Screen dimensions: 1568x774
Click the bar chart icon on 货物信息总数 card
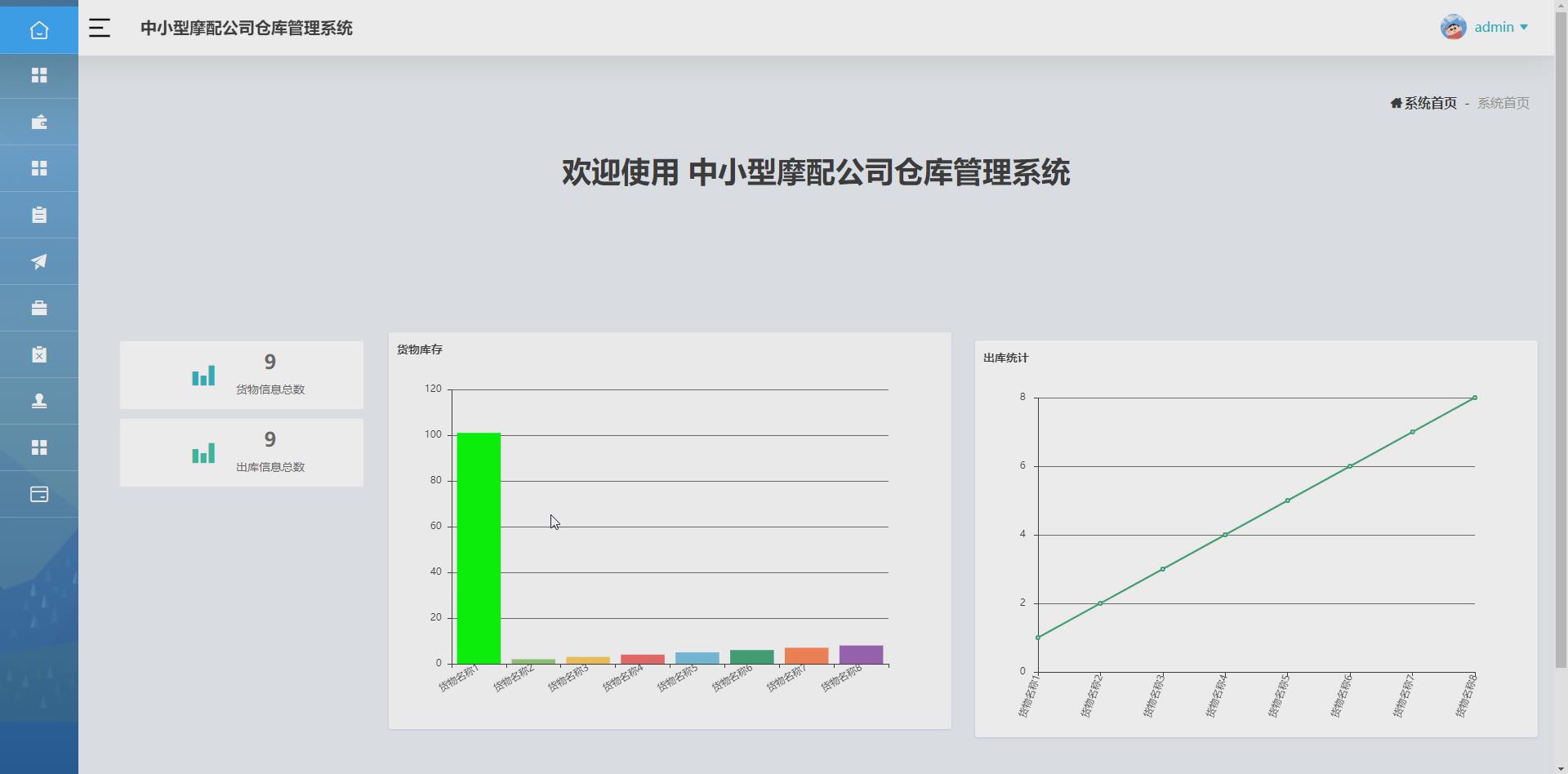pyautogui.click(x=203, y=375)
